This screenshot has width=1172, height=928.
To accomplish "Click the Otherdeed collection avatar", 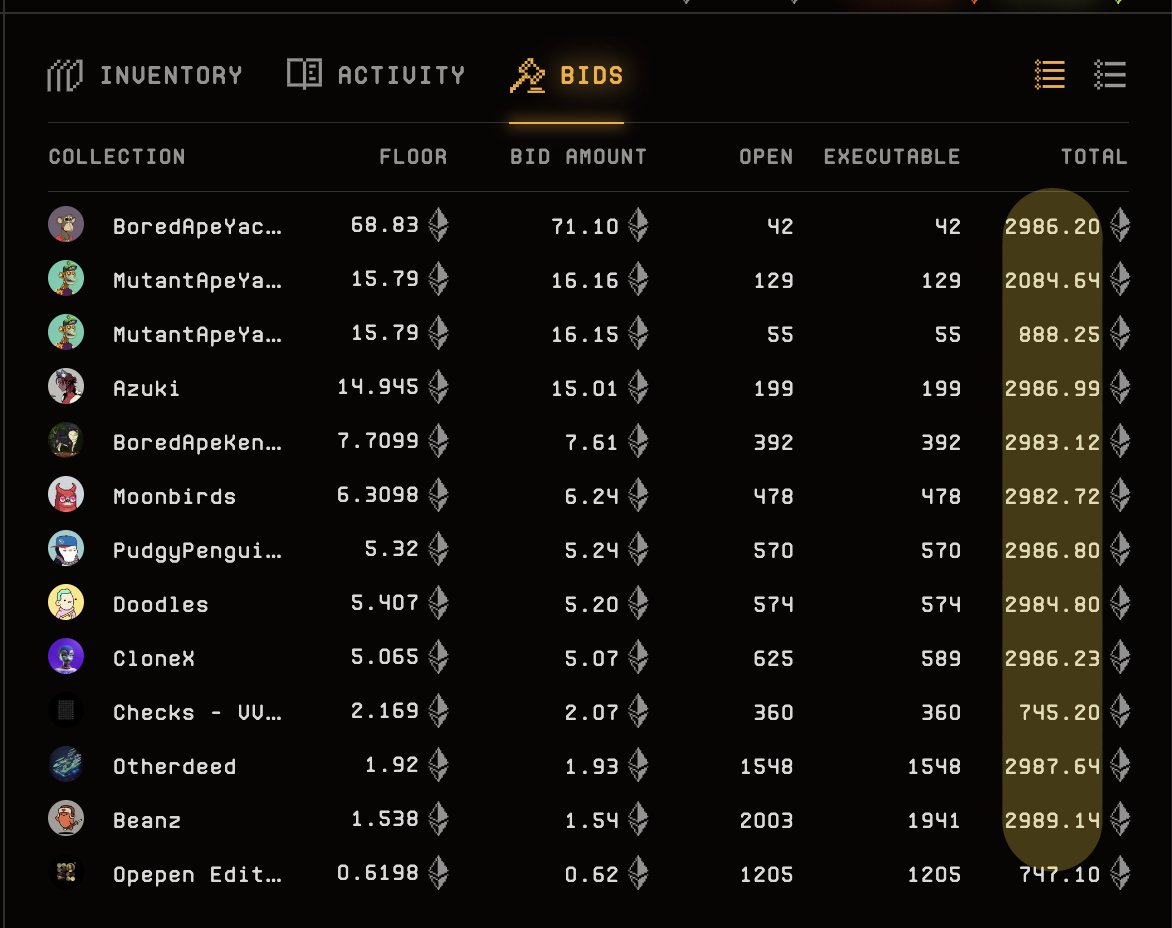I will tap(66, 765).
